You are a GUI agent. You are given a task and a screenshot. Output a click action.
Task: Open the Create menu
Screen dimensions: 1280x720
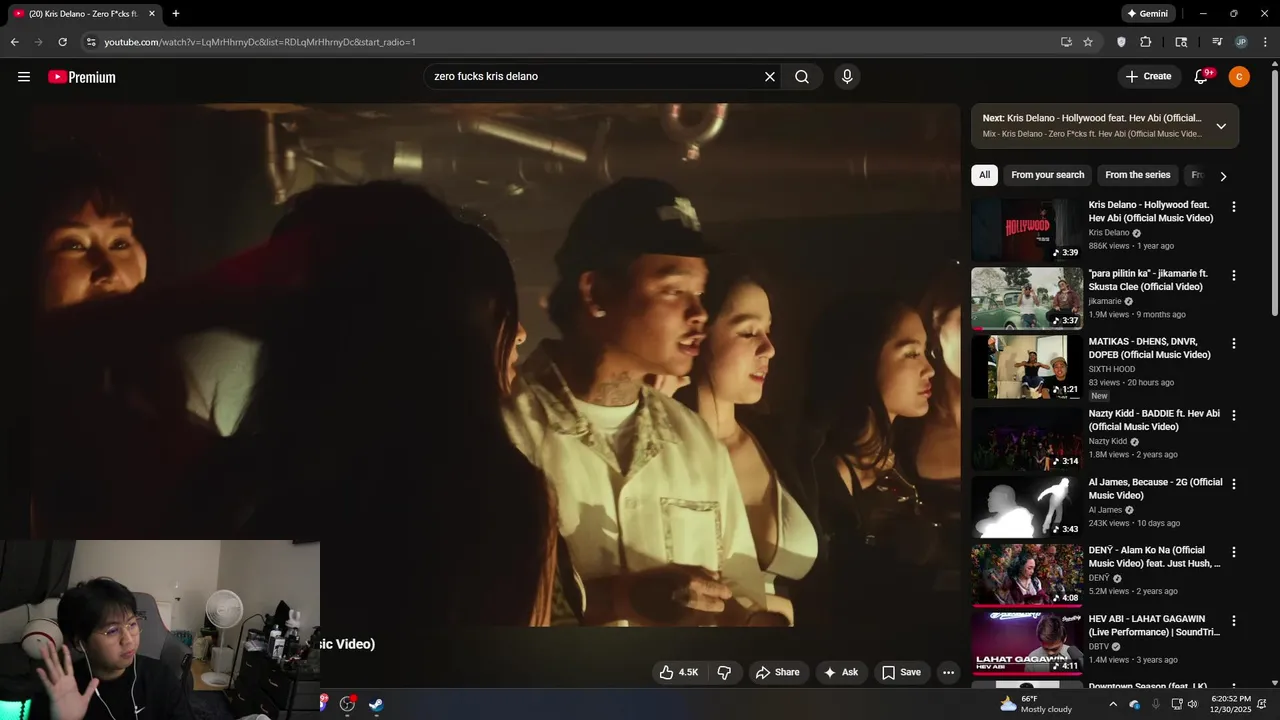pos(1148,77)
